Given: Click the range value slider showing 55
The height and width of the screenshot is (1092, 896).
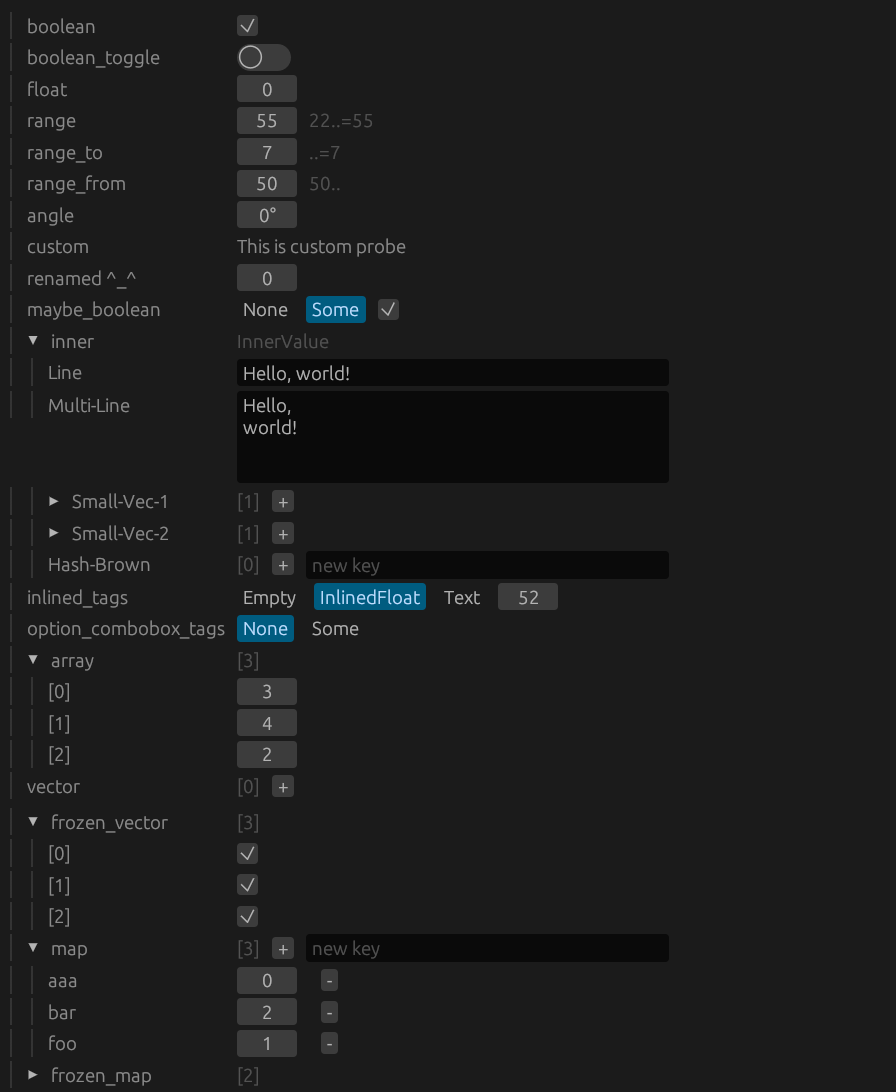Looking at the screenshot, I should click(266, 121).
